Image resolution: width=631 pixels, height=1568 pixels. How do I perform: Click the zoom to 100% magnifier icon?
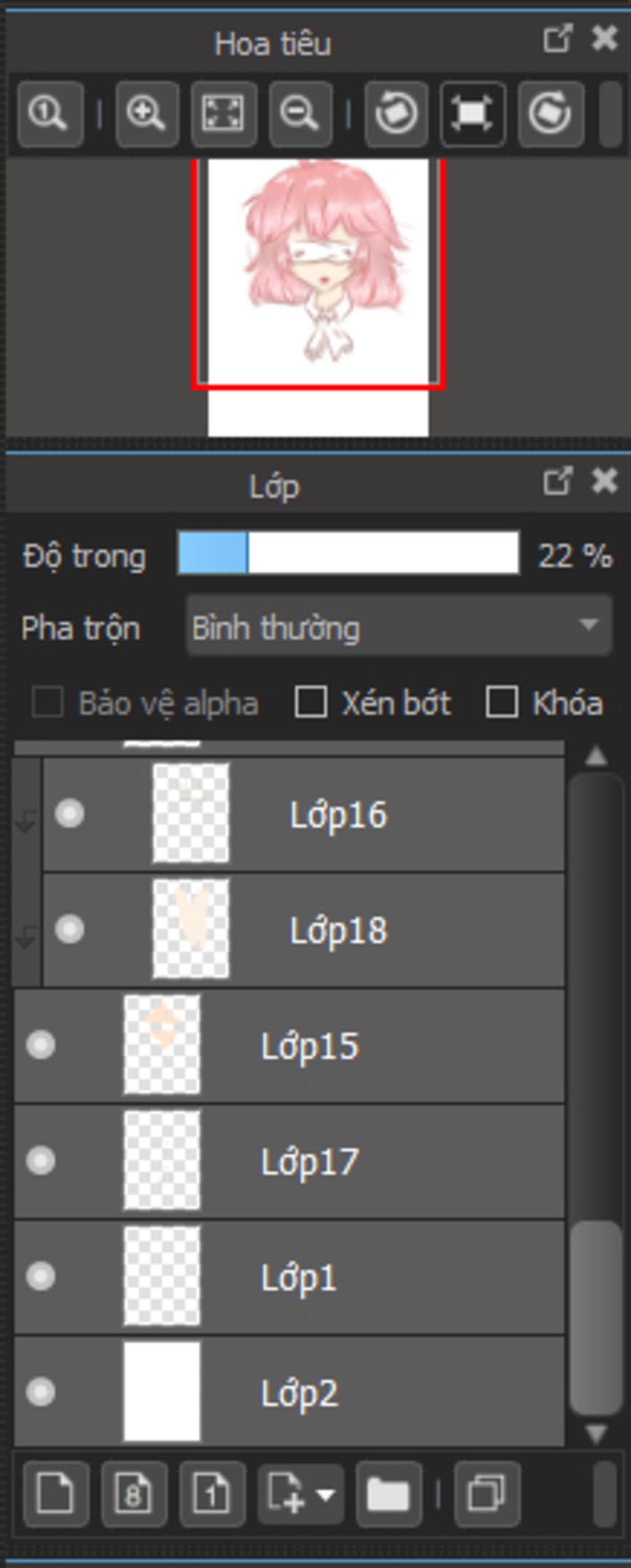[51, 114]
